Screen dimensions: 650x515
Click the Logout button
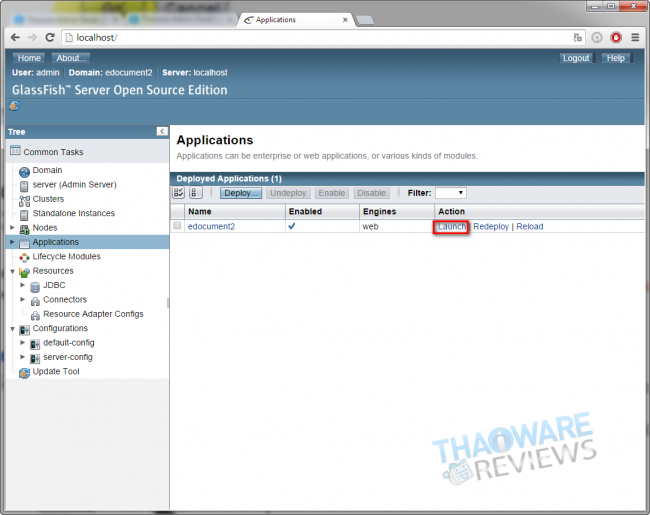pyautogui.click(x=576, y=58)
